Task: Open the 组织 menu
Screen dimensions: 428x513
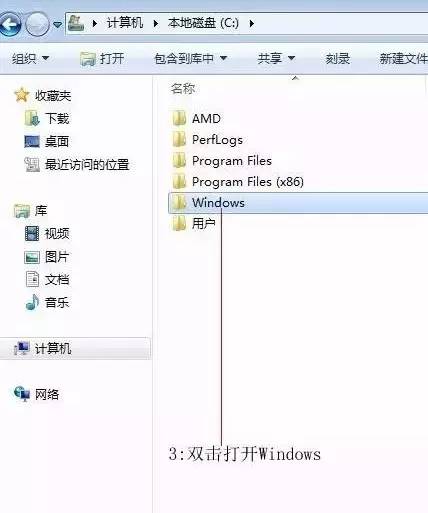Action: [x=30, y=59]
